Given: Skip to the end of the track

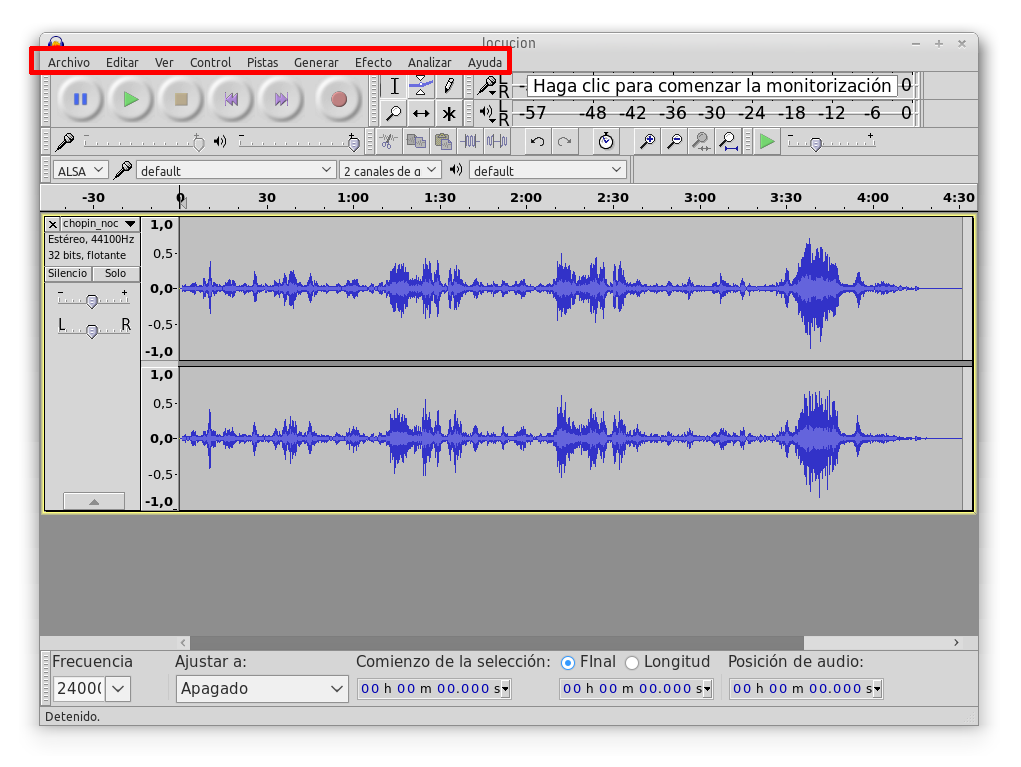Looking at the screenshot, I should pos(281,100).
